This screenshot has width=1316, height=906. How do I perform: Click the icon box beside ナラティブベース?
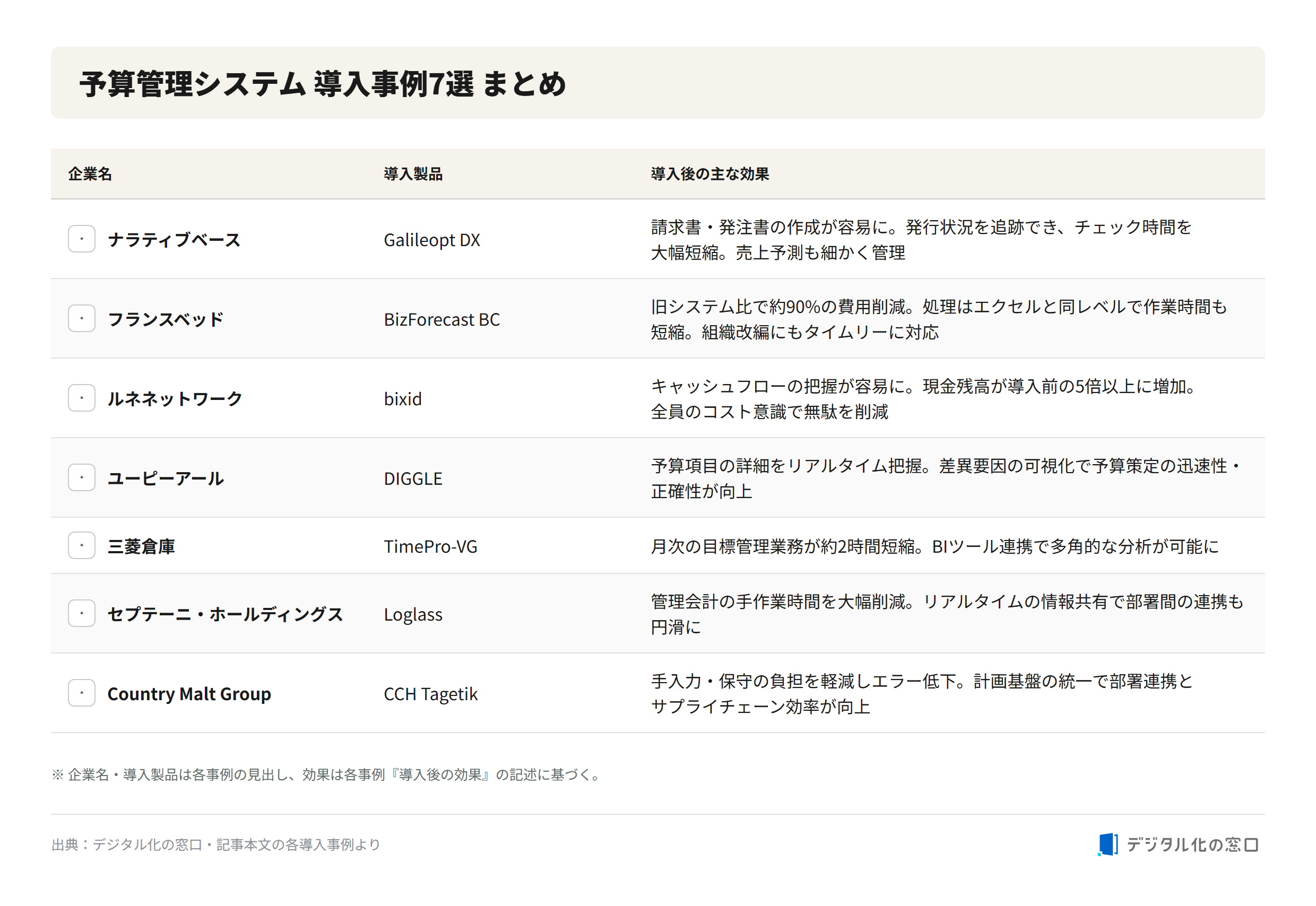82,239
